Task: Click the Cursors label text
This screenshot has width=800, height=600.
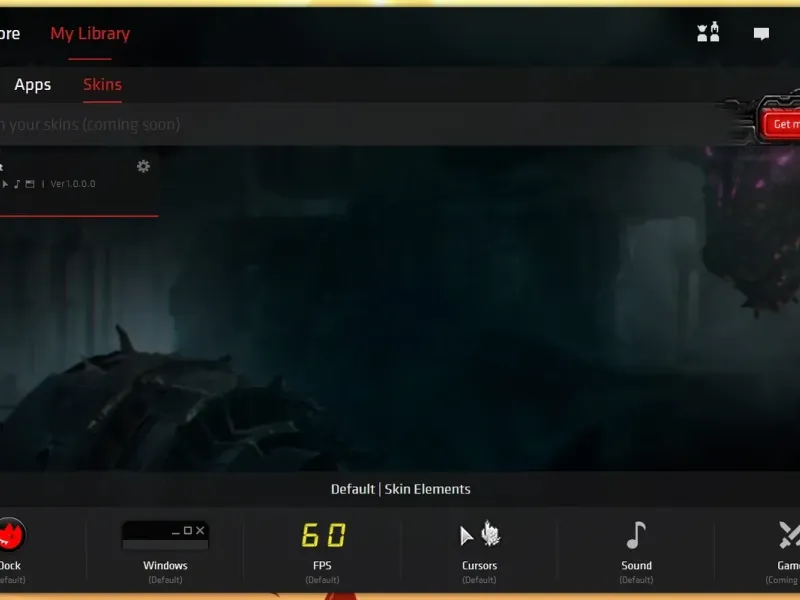Action: [x=480, y=565]
